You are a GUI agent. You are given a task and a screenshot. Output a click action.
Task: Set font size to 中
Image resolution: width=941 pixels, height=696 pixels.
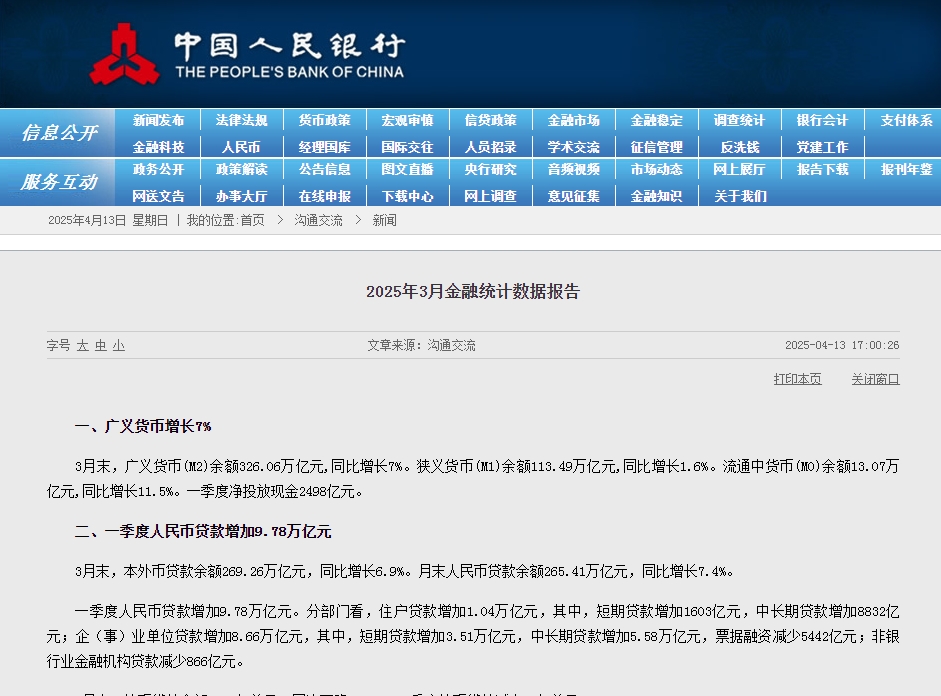tap(100, 345)
